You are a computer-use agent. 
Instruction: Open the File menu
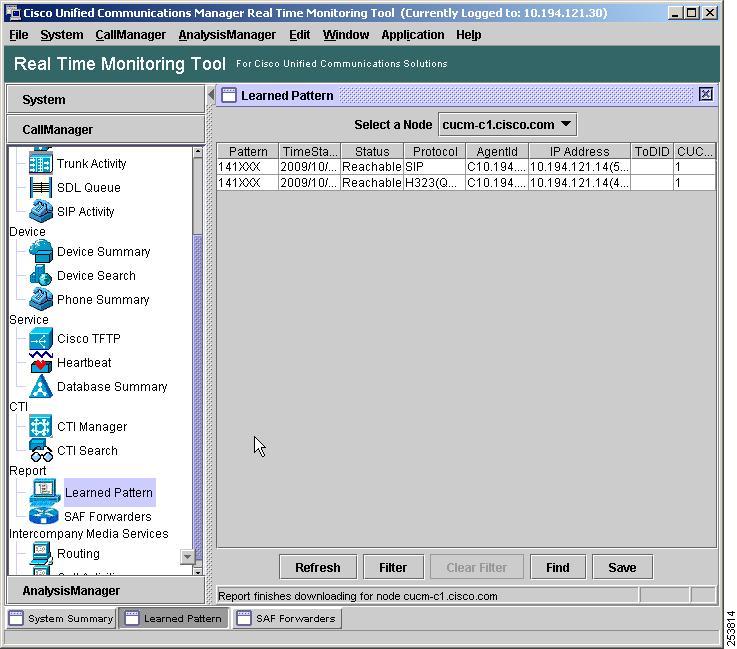tap(18, 35)
